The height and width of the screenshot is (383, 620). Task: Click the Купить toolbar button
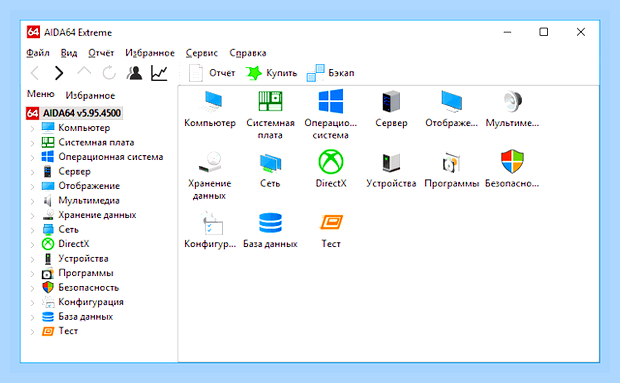click(x=272, y=73)
